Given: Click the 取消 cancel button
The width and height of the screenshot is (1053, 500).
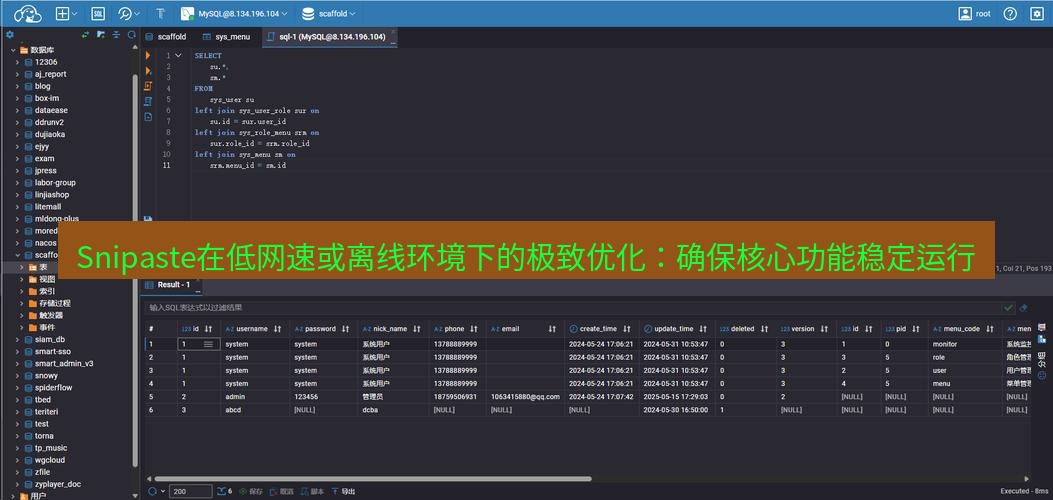Looking at the screenshot, I should tap(282, 491).
